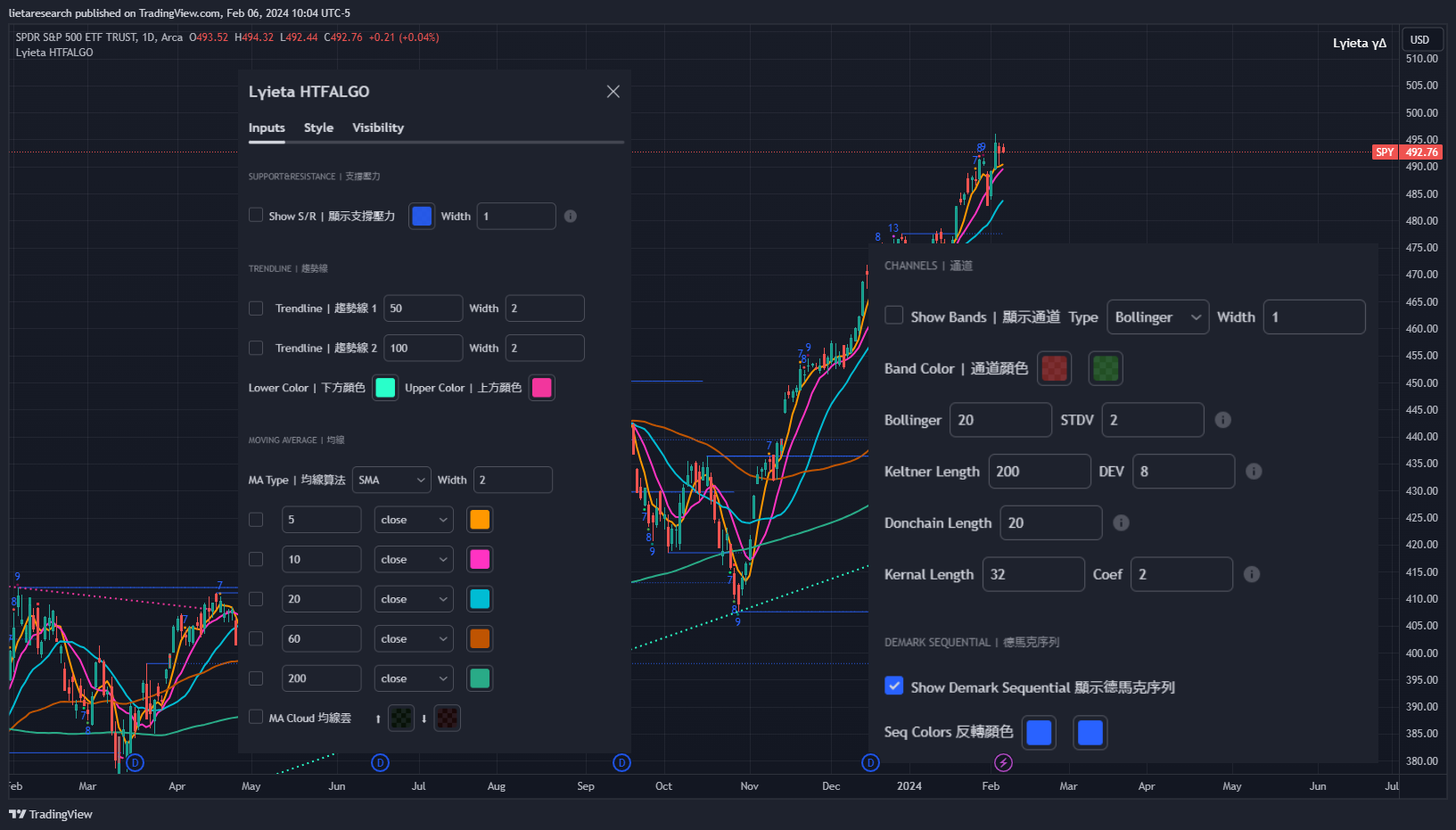The height and width of the screenshot is (830, 1456).
Task: Open the orange color swatch for 5 MA
Action: [x=480, y=520]
